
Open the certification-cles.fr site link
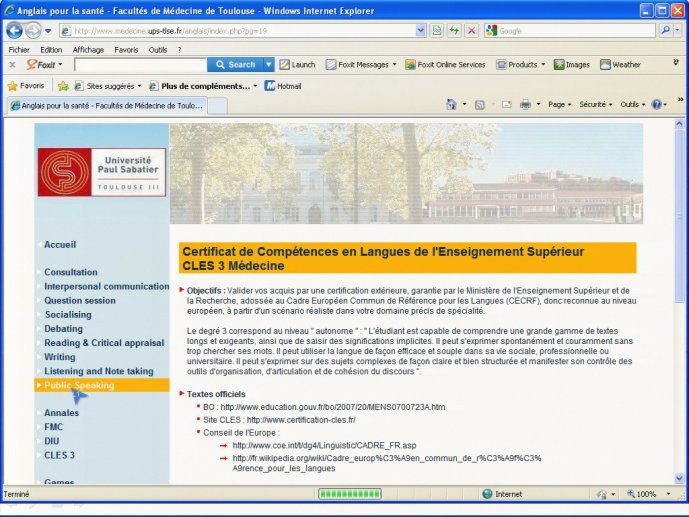(301, 420)
